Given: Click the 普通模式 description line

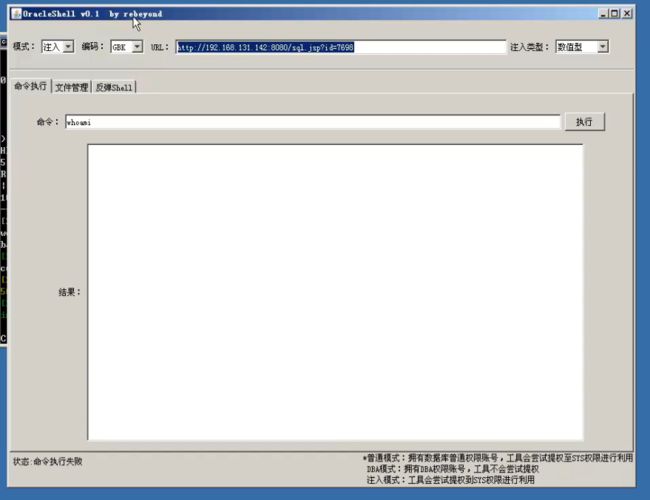Looking at the screenshot, I should [498, 458].
